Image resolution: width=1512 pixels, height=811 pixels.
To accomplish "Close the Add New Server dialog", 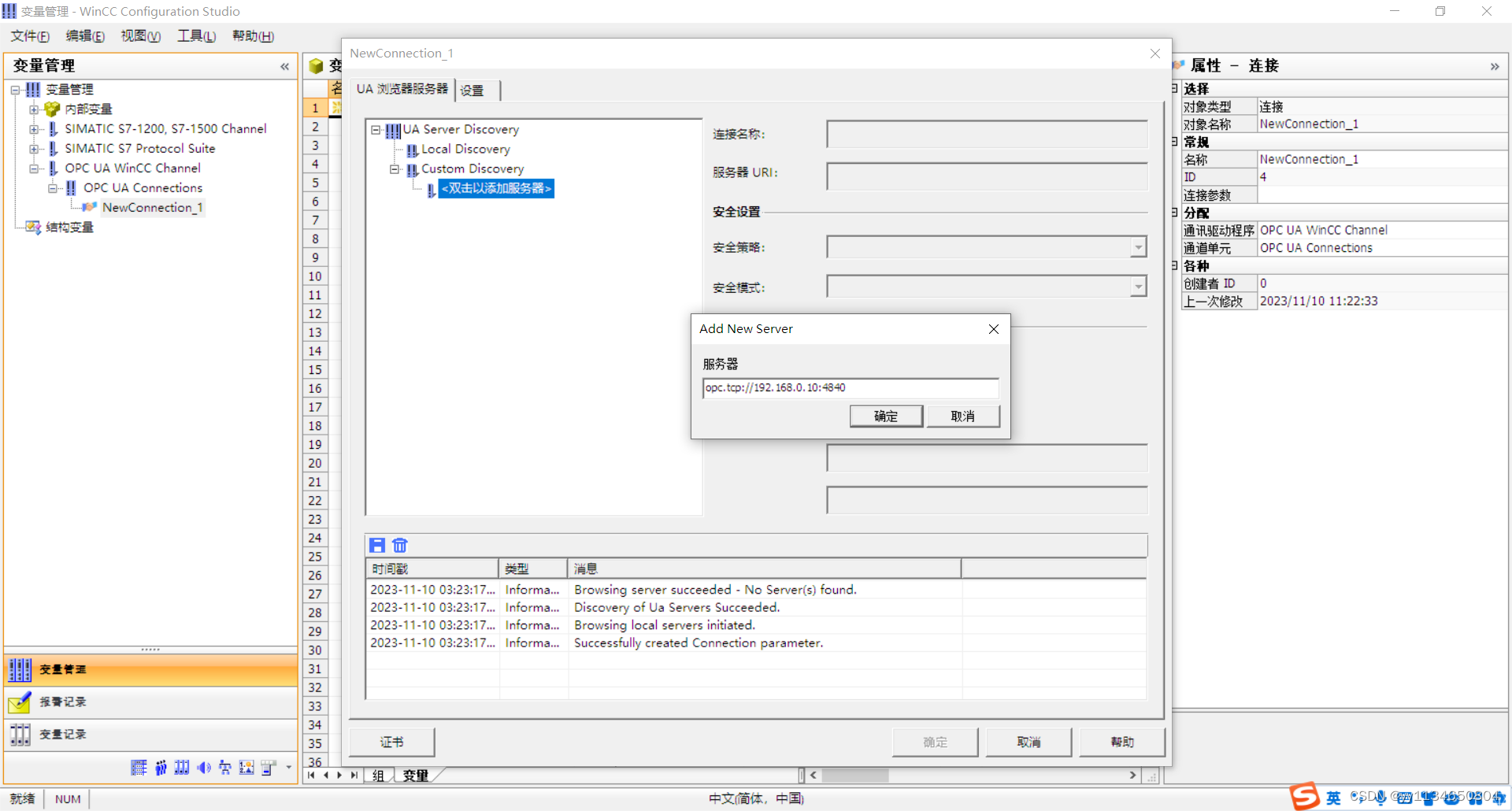I will (x=994, y=329).
